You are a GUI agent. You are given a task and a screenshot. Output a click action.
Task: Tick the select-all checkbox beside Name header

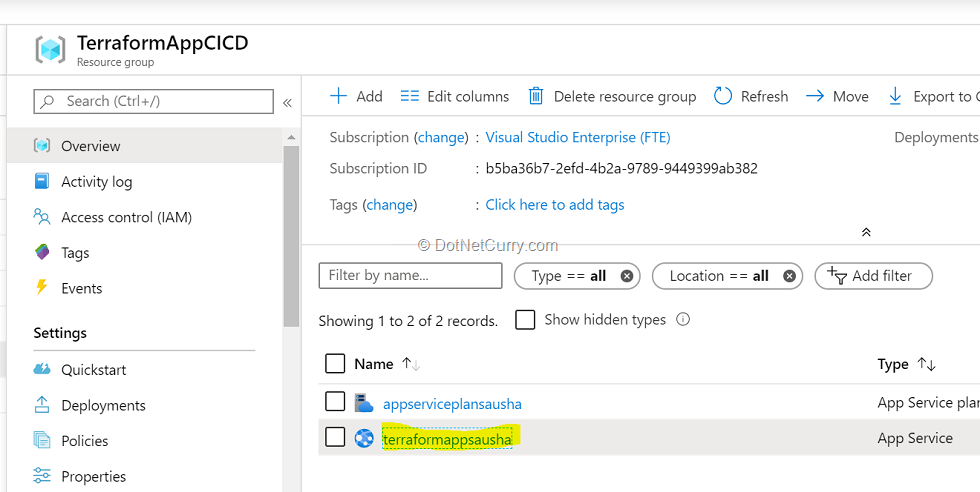[335, 364]
